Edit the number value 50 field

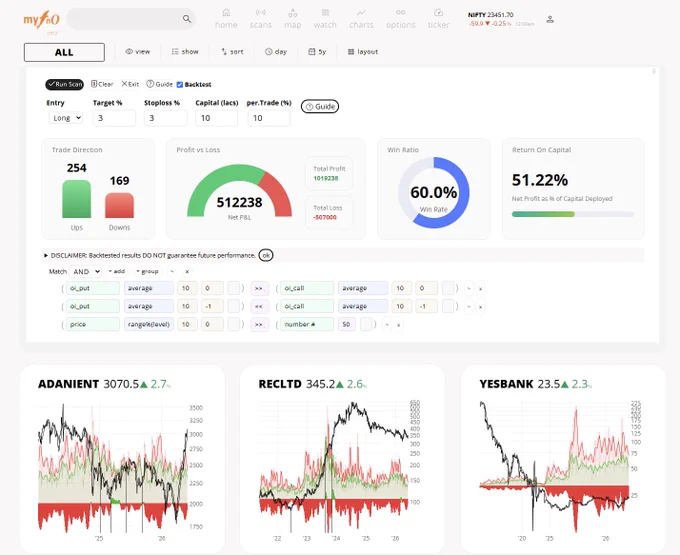[347, 324]
